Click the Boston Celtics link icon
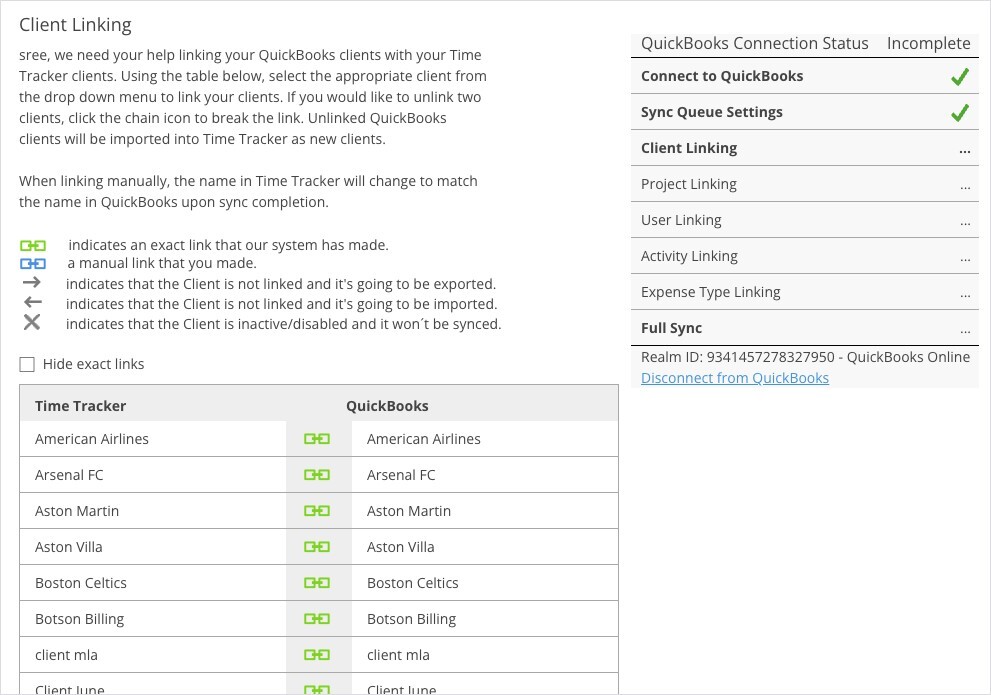 (x=317, y=583)
